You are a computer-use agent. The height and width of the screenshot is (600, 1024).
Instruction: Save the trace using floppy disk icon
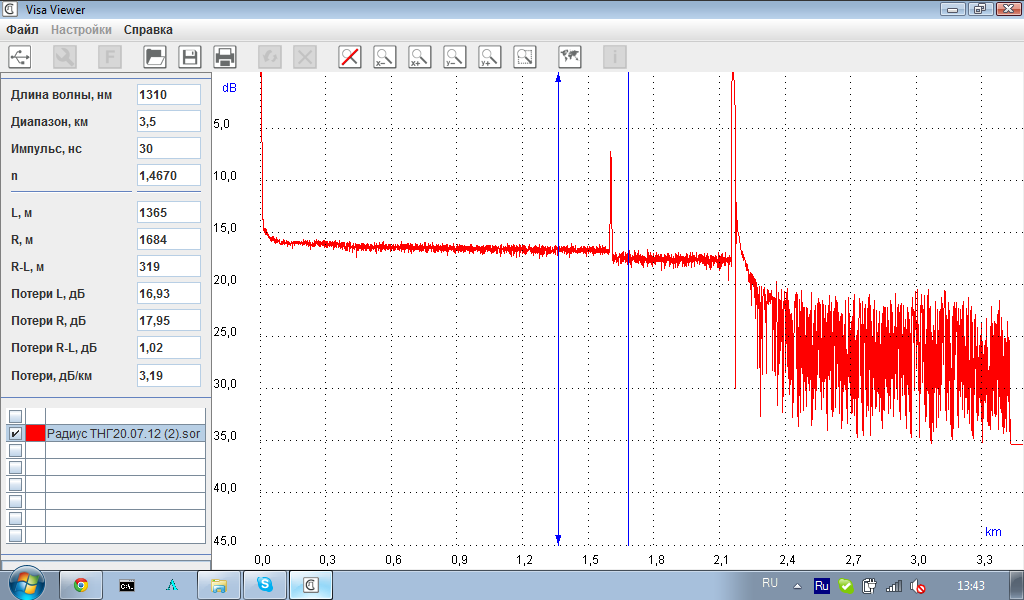(190, 57)
